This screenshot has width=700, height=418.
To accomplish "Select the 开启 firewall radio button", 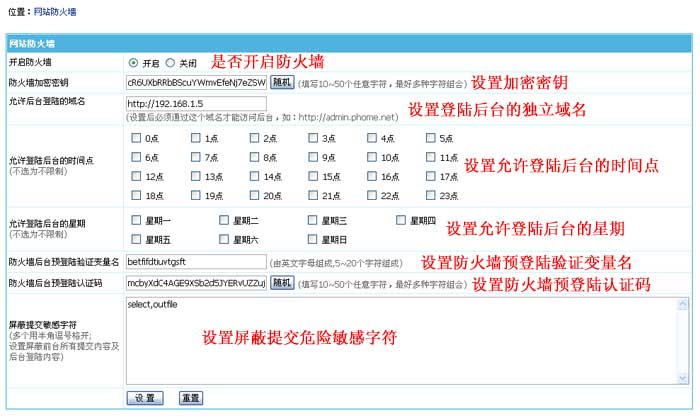I will click(134, 62).
